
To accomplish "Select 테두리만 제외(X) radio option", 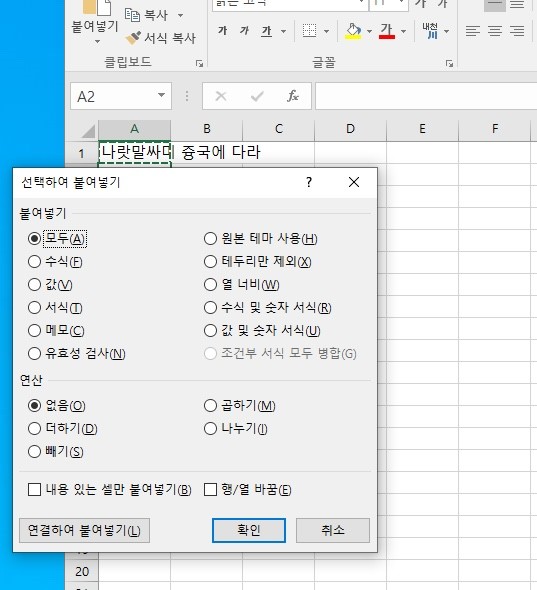I will (257, 262).
